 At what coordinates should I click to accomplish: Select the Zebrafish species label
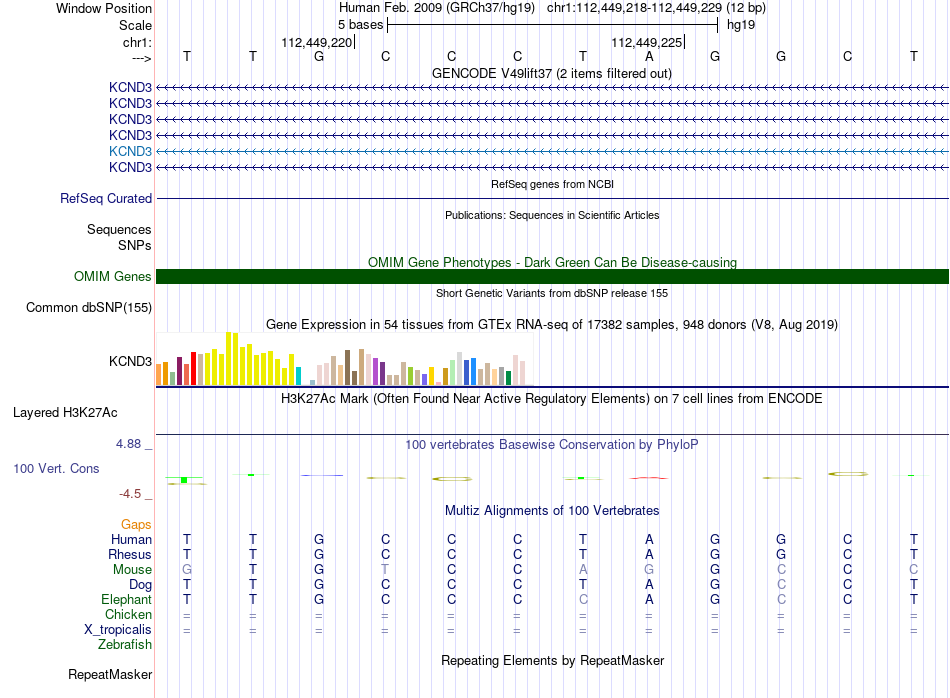tap(125, 645)
